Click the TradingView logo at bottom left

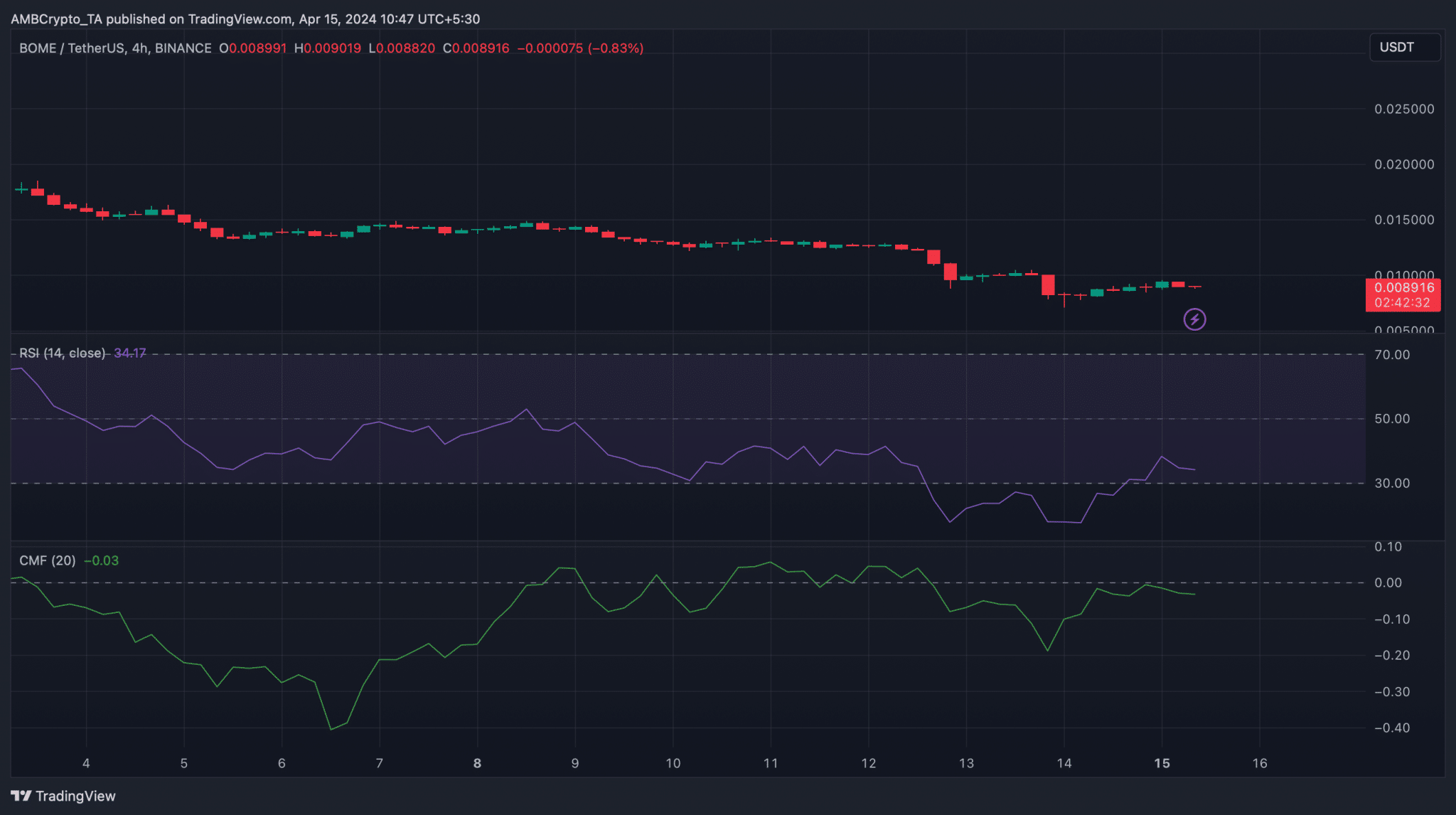(63, 796)
